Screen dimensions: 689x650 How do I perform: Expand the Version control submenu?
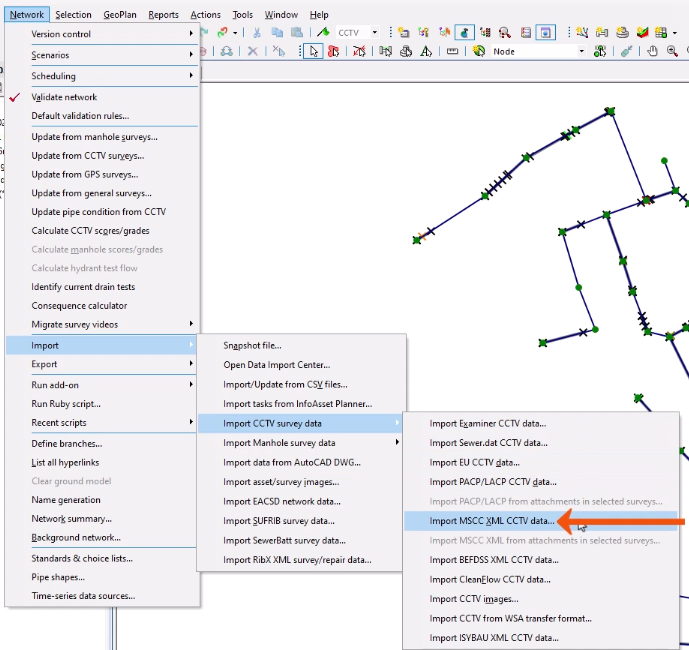[102, 34]
